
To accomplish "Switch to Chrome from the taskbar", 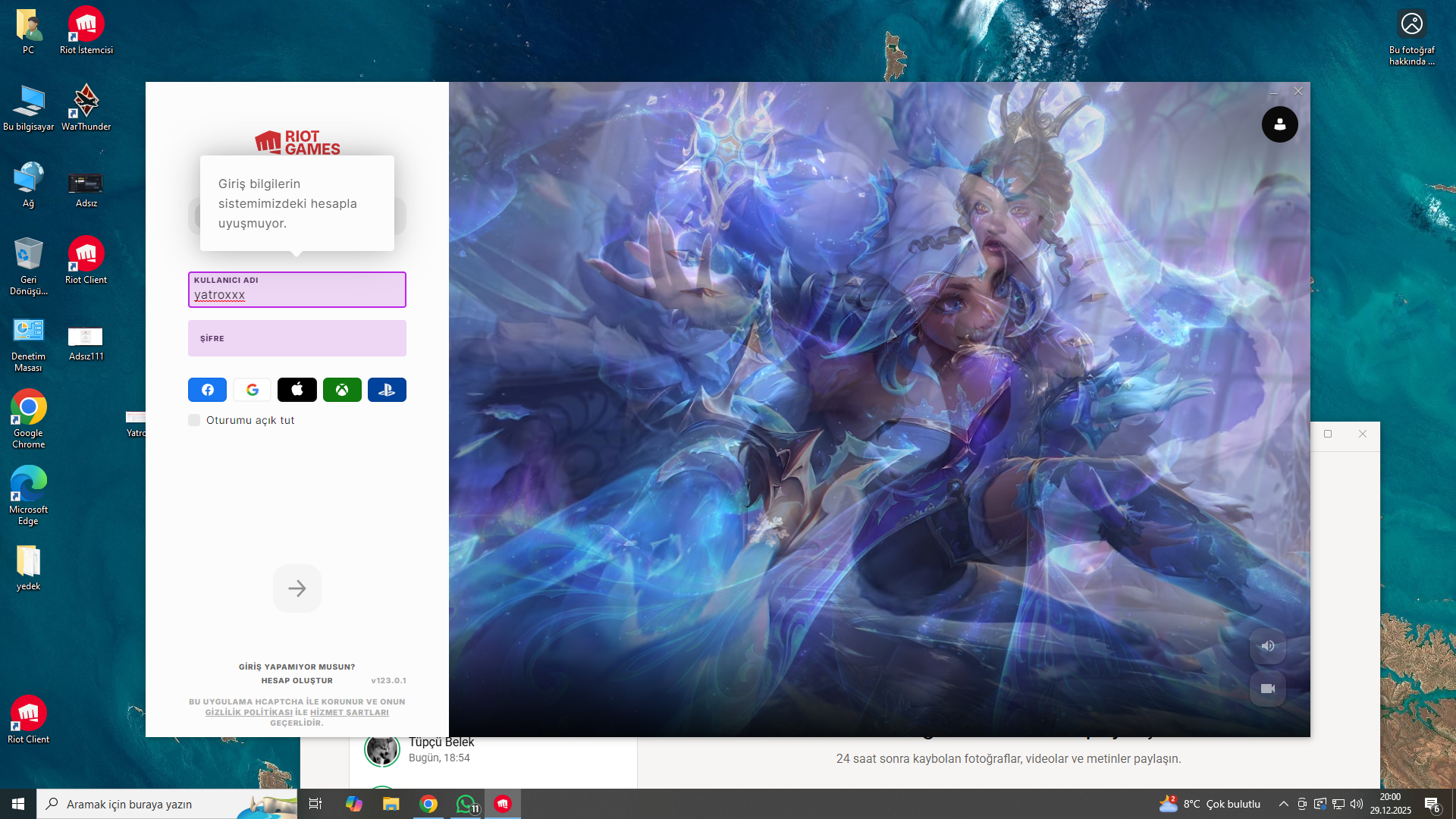I will pyautogui.click(x=428, y=804).
